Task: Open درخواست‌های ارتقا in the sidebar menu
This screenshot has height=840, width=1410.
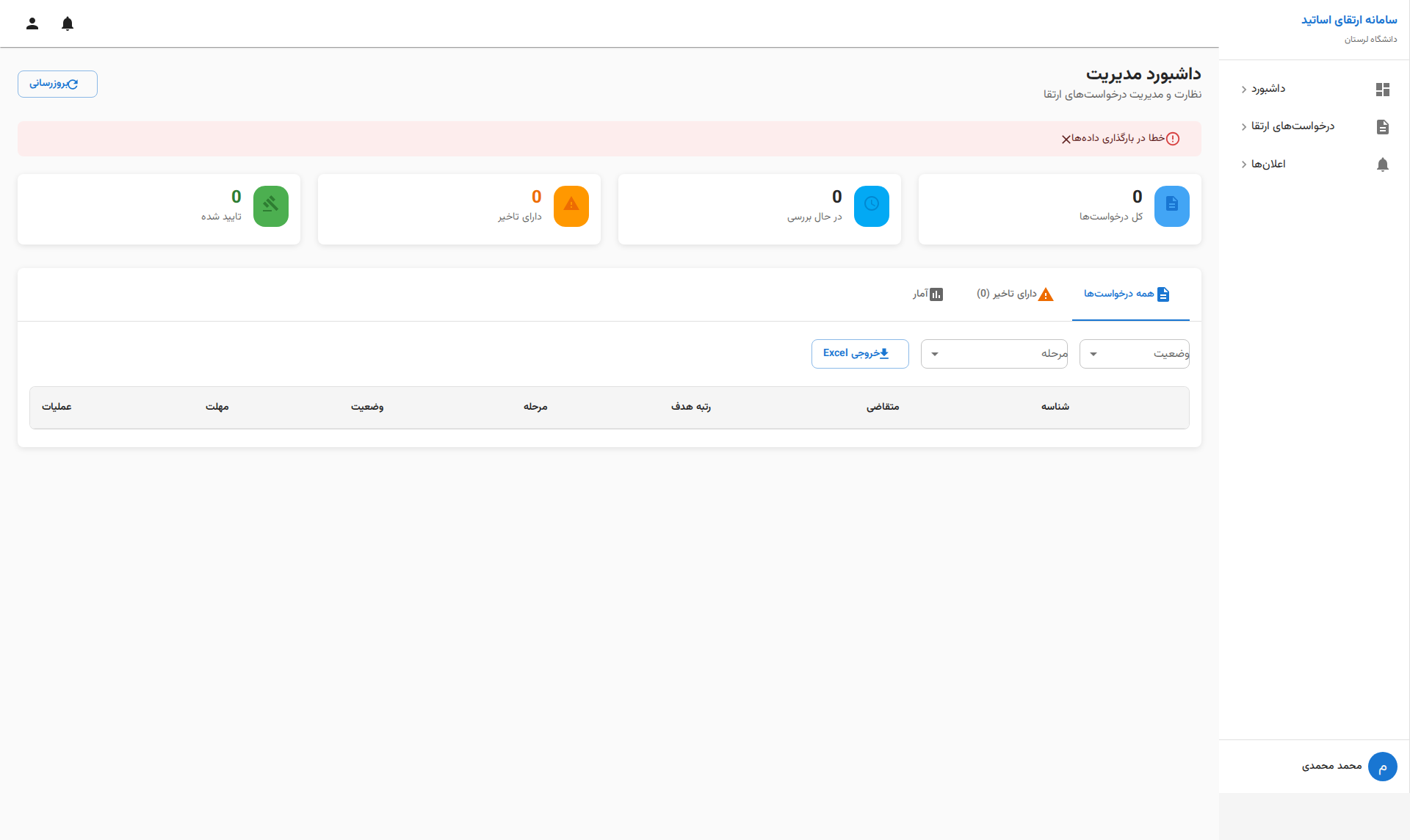Action: (1315, 127)
